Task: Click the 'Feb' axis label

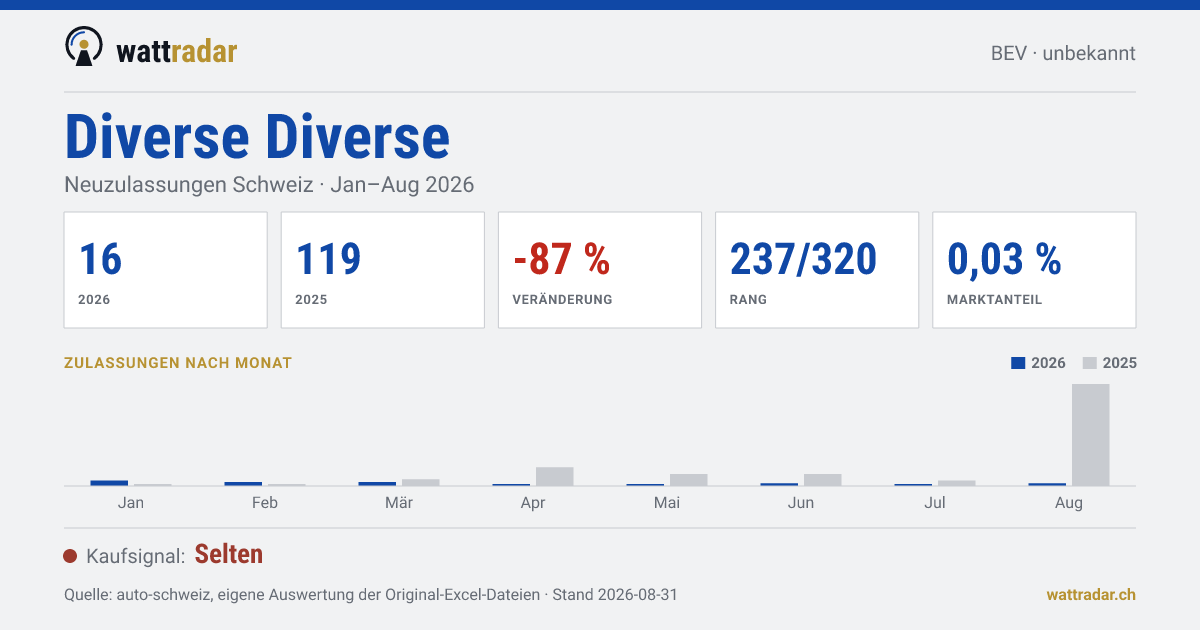Action: coord(264,503)
